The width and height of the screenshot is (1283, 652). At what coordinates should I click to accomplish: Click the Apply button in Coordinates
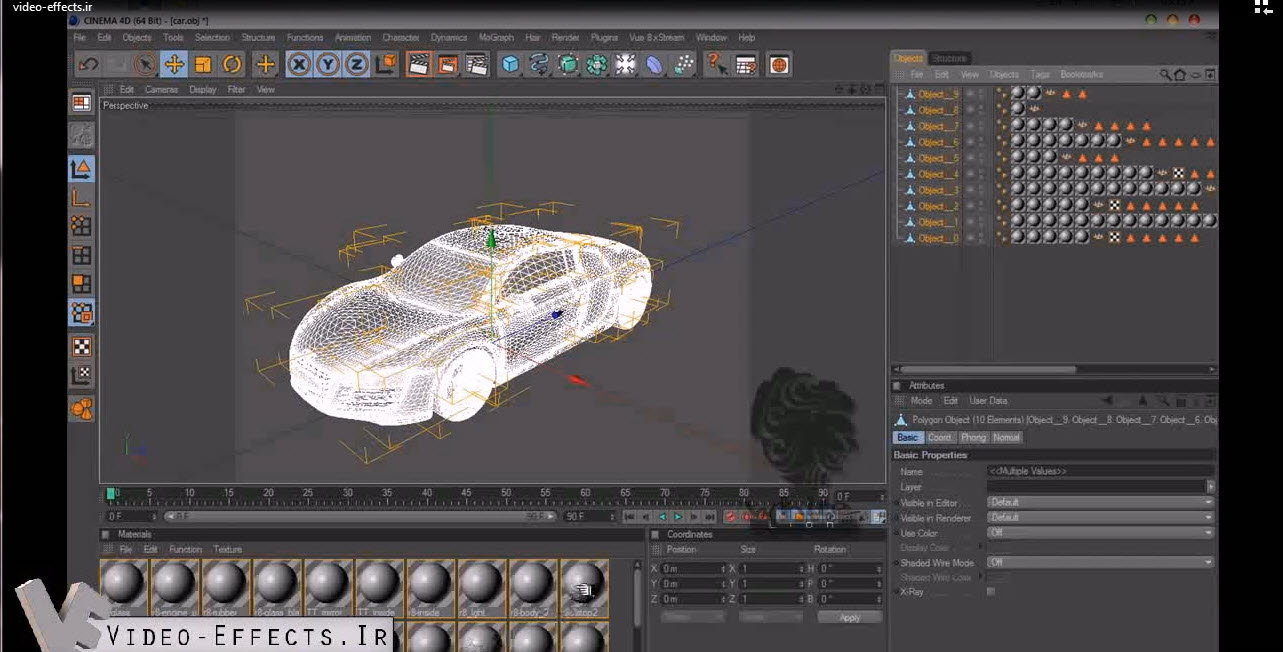(850, 618)
